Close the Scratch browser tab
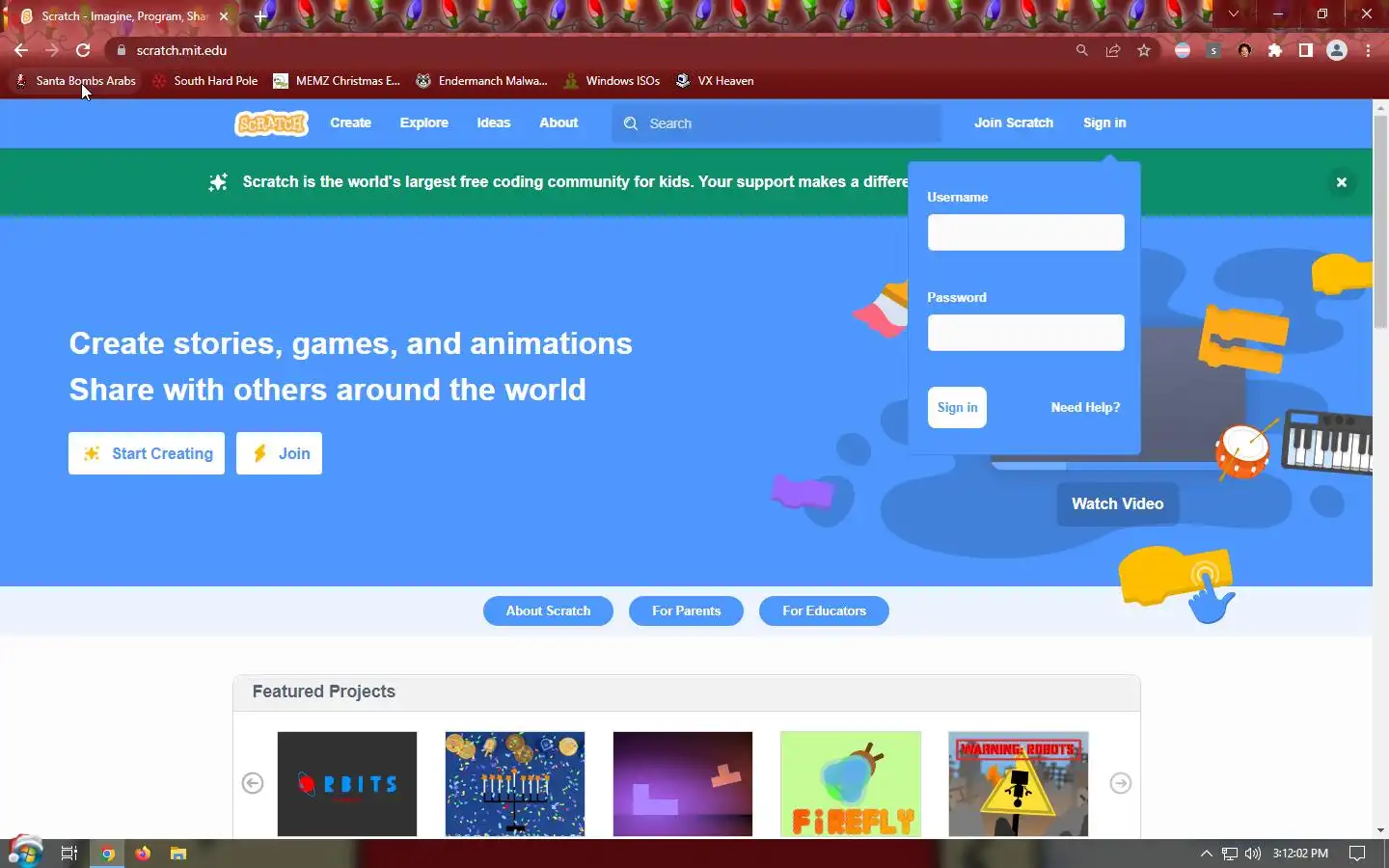The width and height of the screenshot is (1389, 868). click(x=224, y=16)
